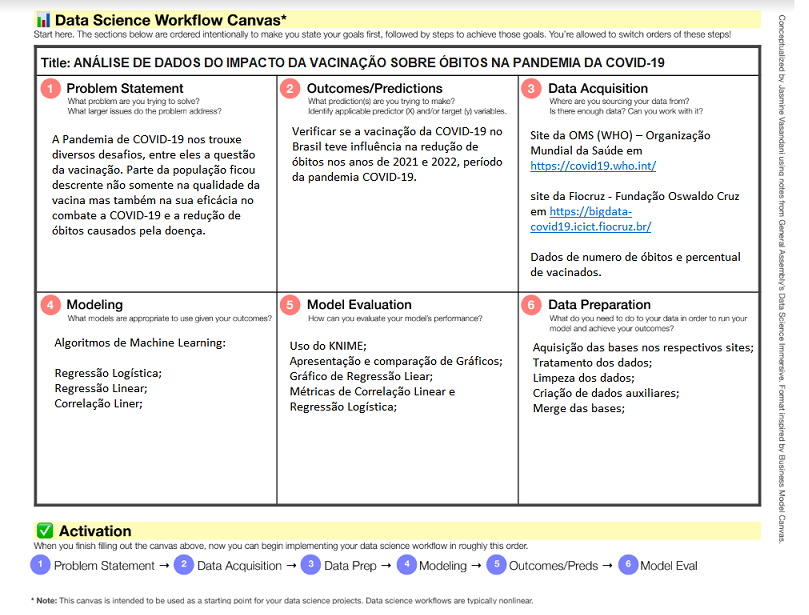Click the Regressão Logística line under Modeling

pos(108,373)
